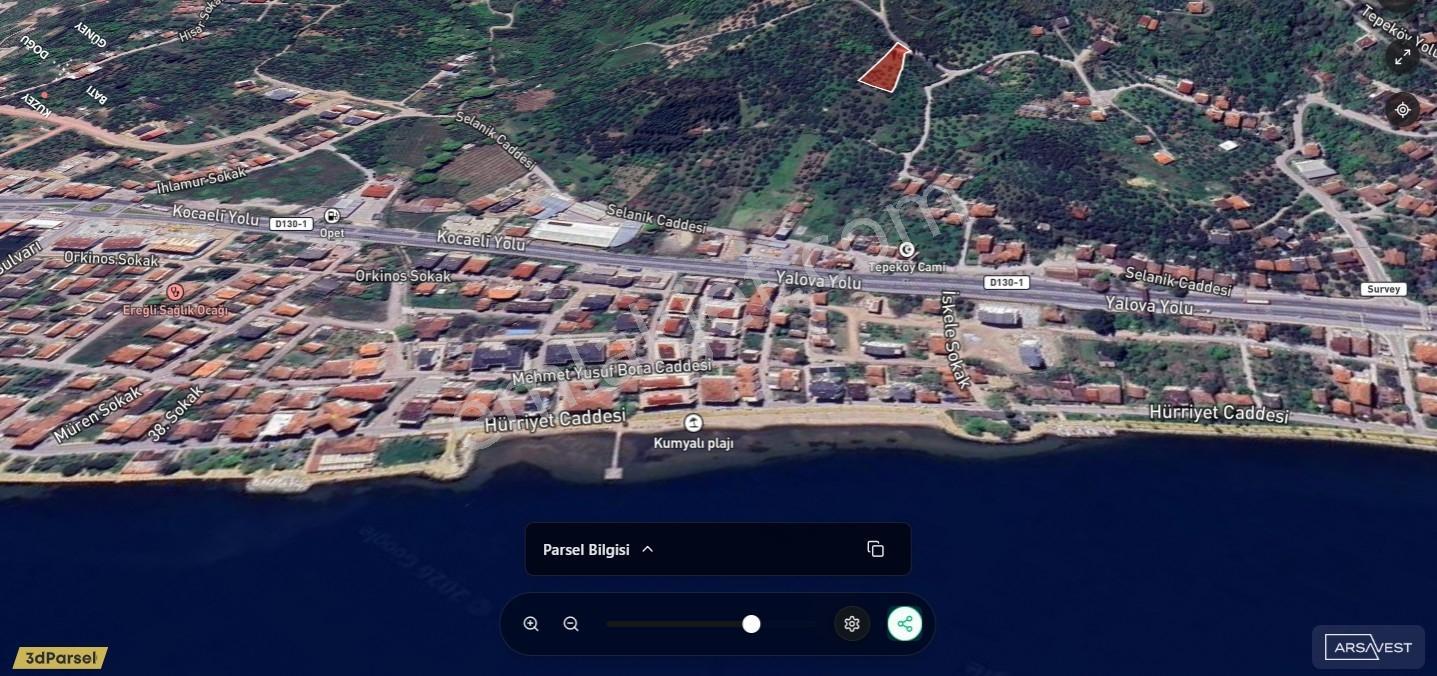Click the D130-1 badge near Opet
The height and width of the screenshot is (676, 1437).
point(290,224)
